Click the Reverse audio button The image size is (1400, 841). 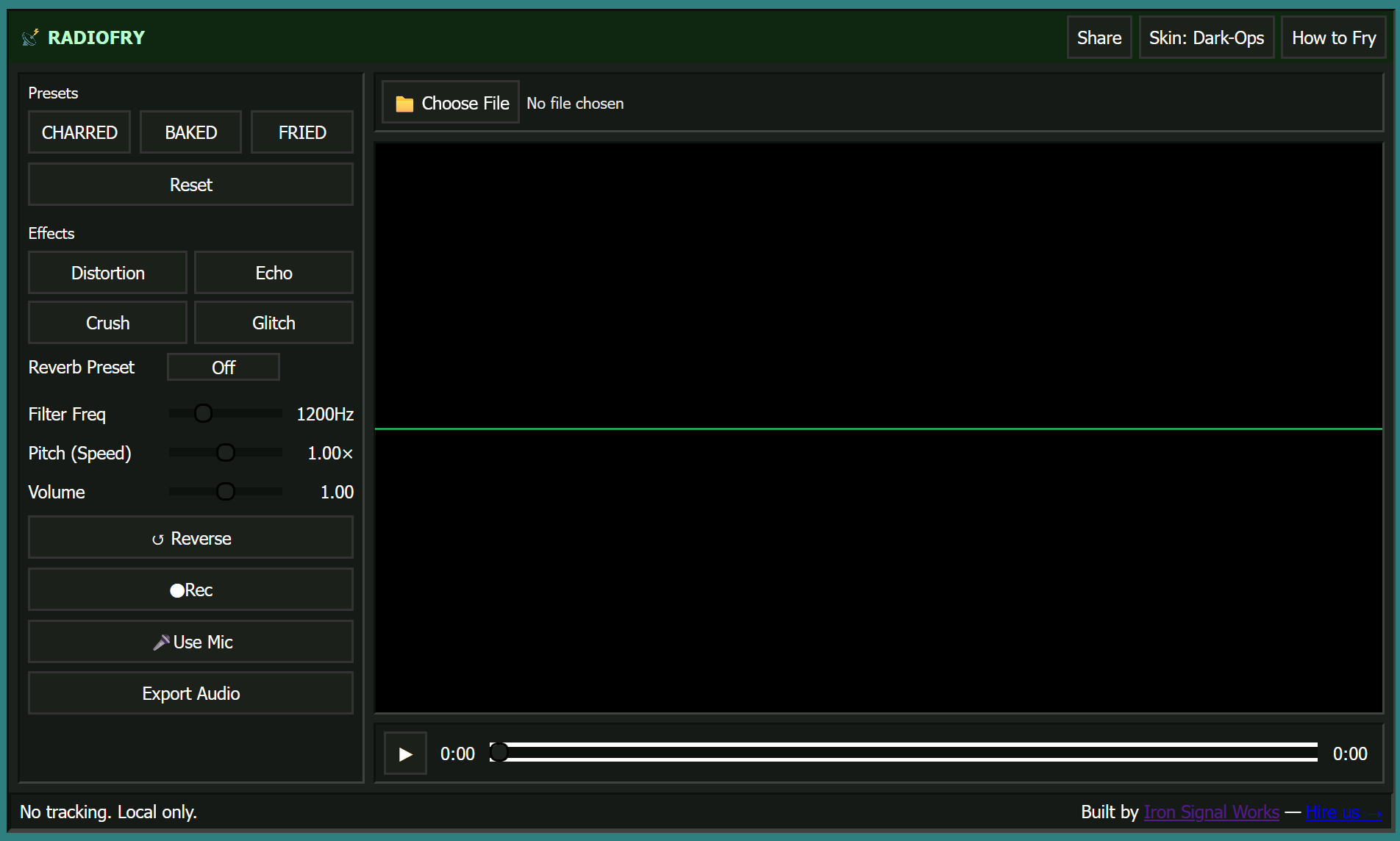point(190,538)
